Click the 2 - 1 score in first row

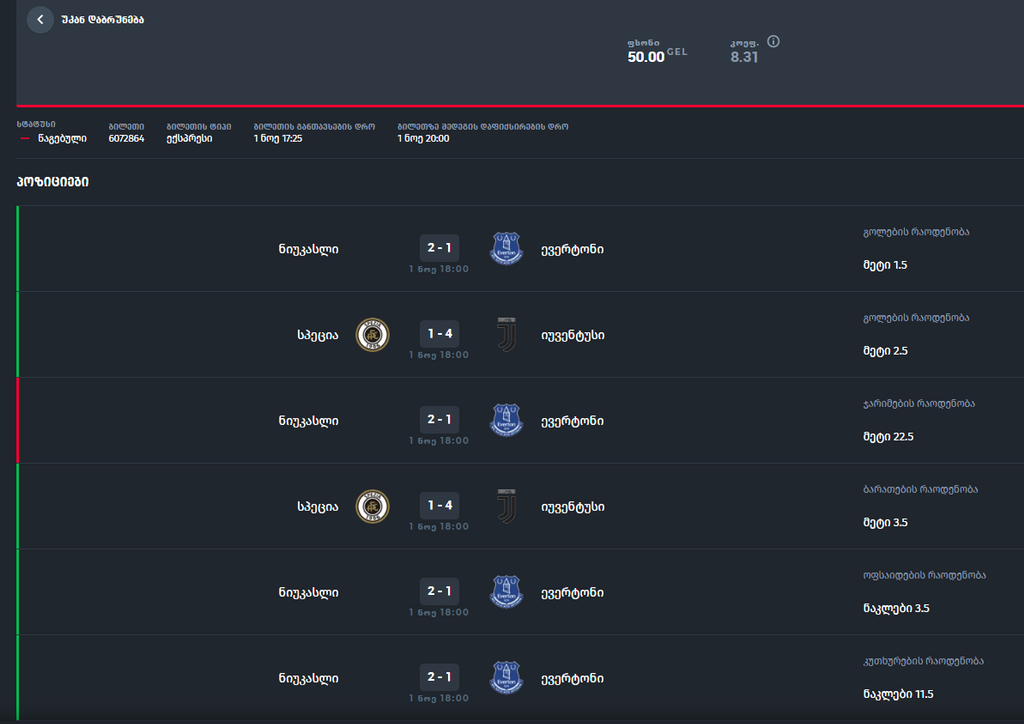click(439, 248)
